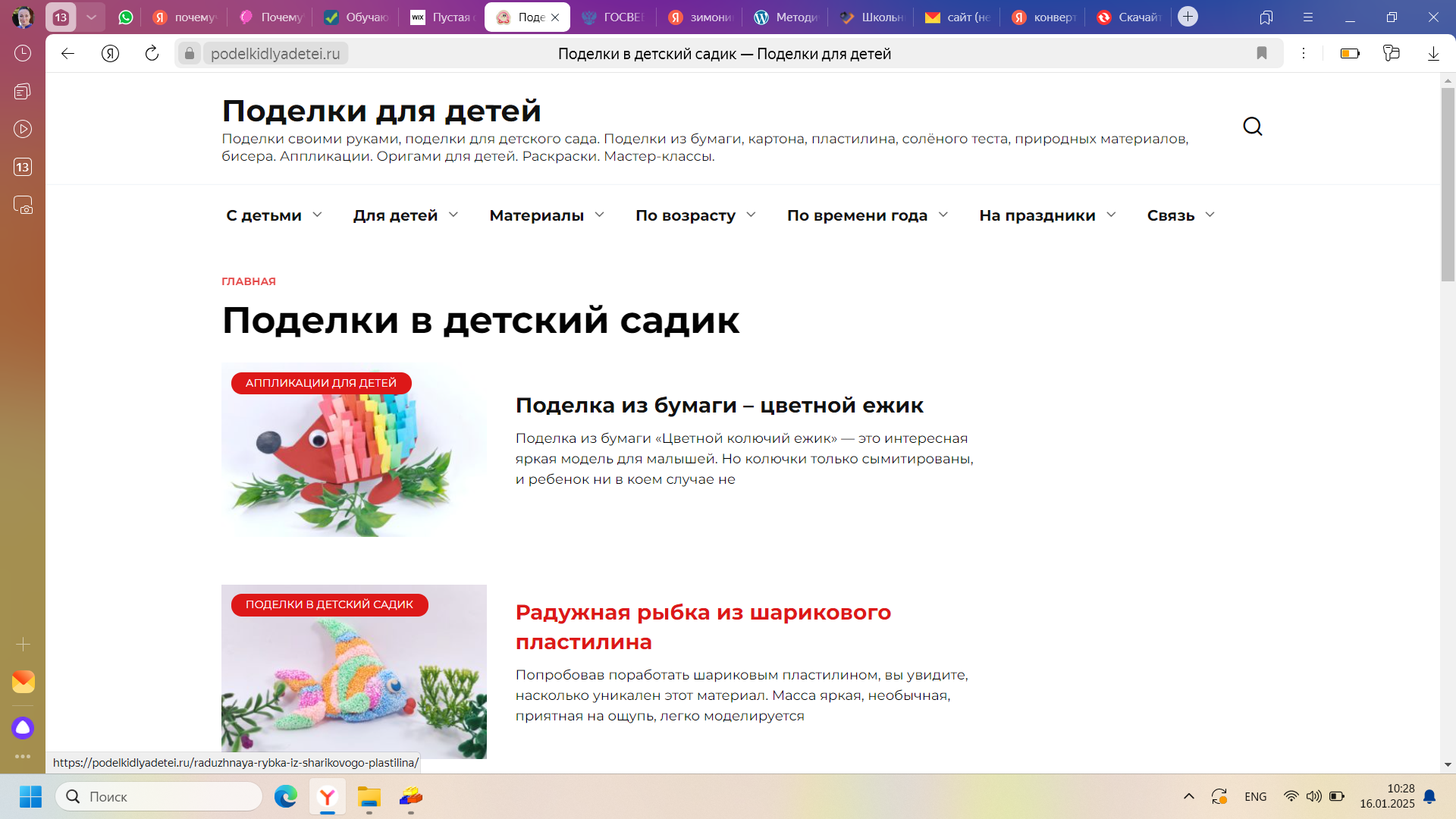Expand the 'На праздники' menu
Image resolution: width=1456 pixels, height=819 pixels.
point(1046,215)
